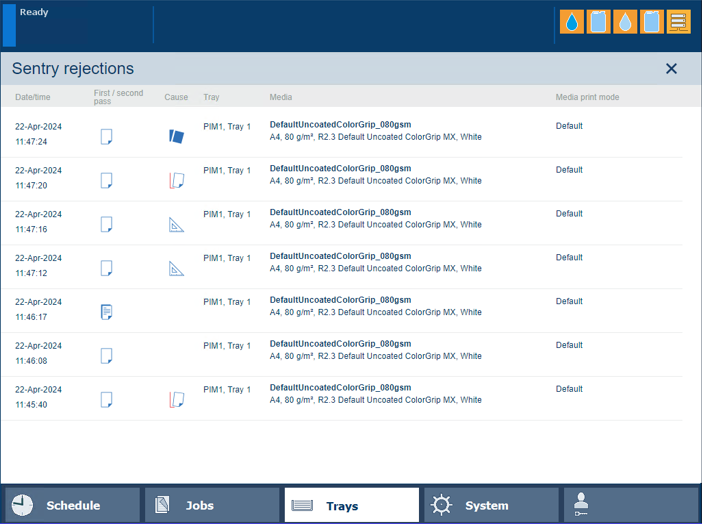The image size is (702, 524).
Task: Select the 11:46:08 date/time cell
Action: 39,353
